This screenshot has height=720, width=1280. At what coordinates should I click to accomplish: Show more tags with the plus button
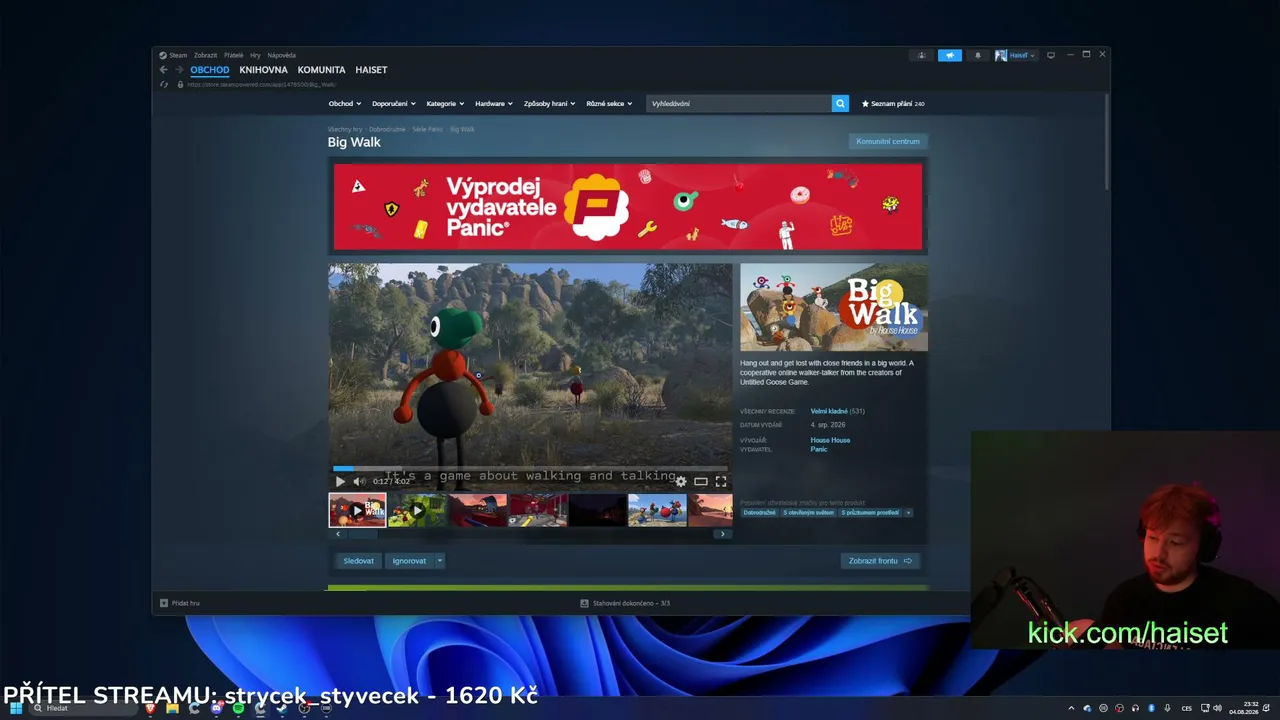pos(908,512)
